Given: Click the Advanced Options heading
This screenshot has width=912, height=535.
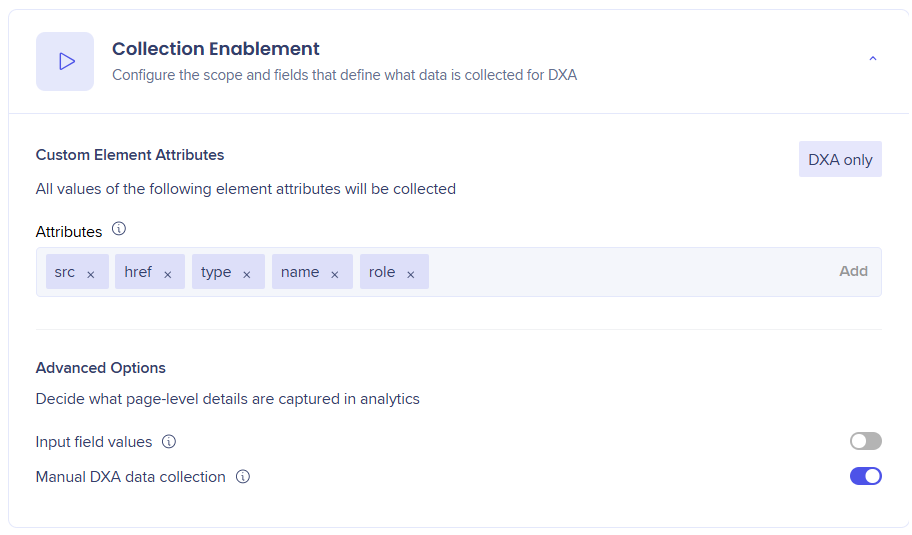Looking at the screenshot, I should (100, 367).
